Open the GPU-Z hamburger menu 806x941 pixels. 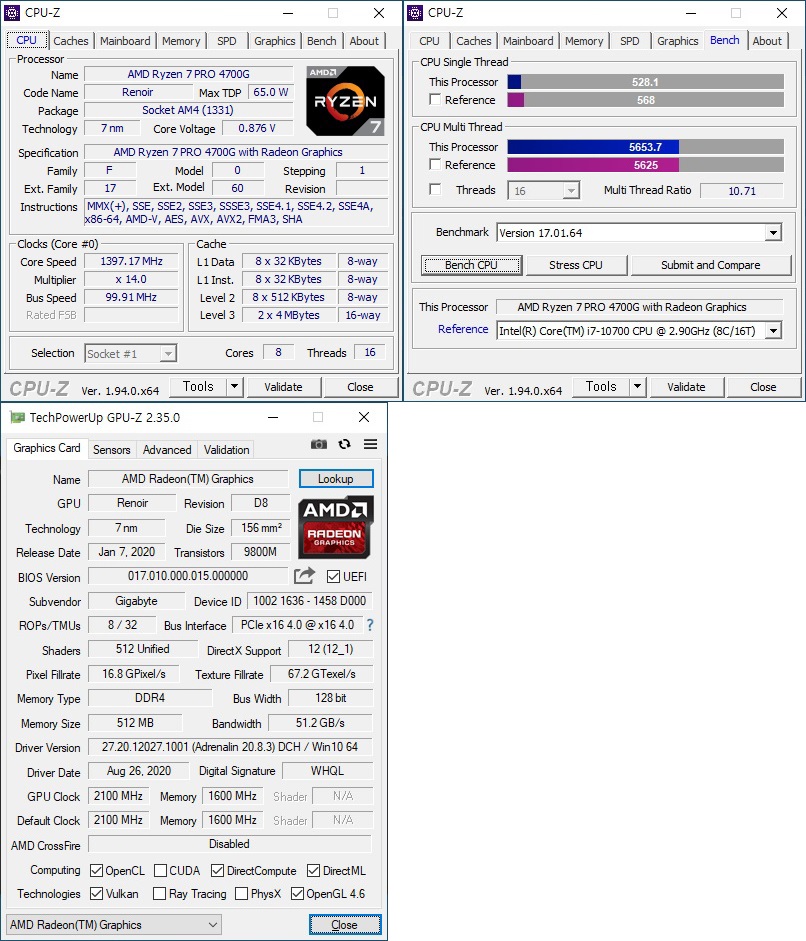[x=370, y=444]
